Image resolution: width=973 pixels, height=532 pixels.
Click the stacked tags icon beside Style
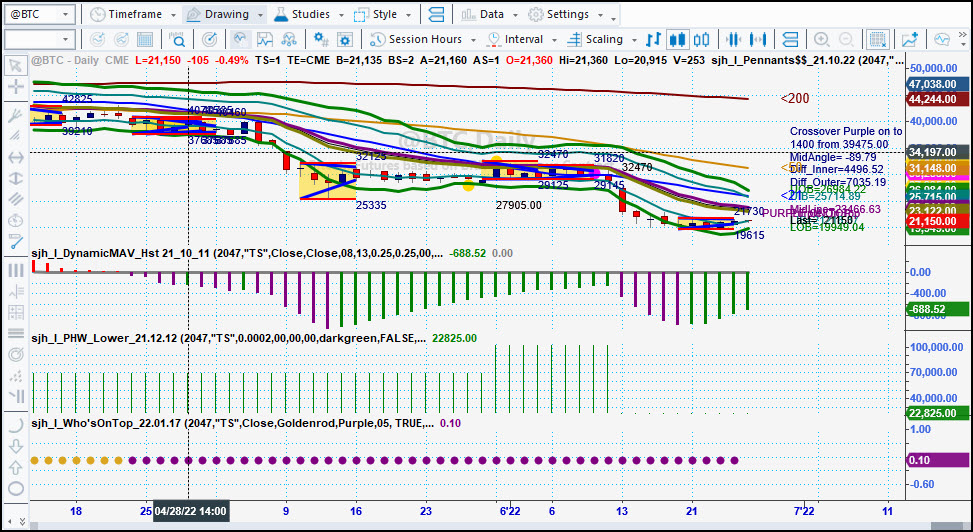click(x=437, y=14)
